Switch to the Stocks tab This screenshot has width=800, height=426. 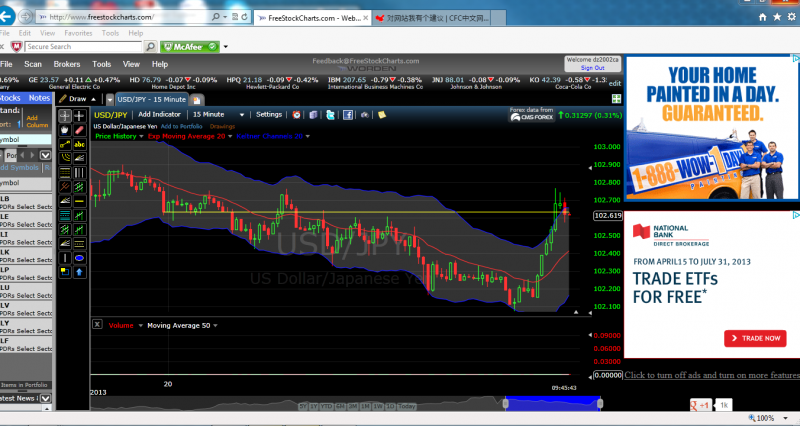coord(10,98)
